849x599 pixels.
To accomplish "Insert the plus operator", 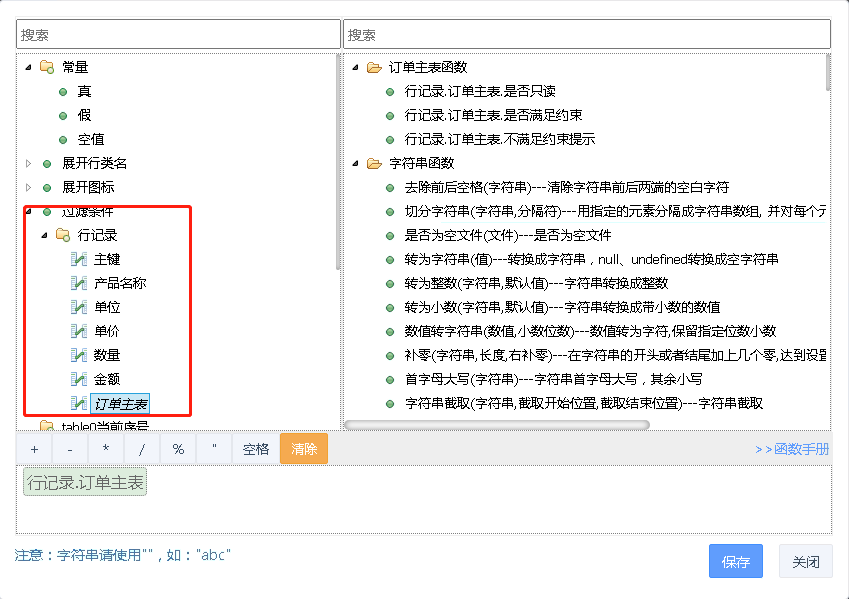I will 34,449.
